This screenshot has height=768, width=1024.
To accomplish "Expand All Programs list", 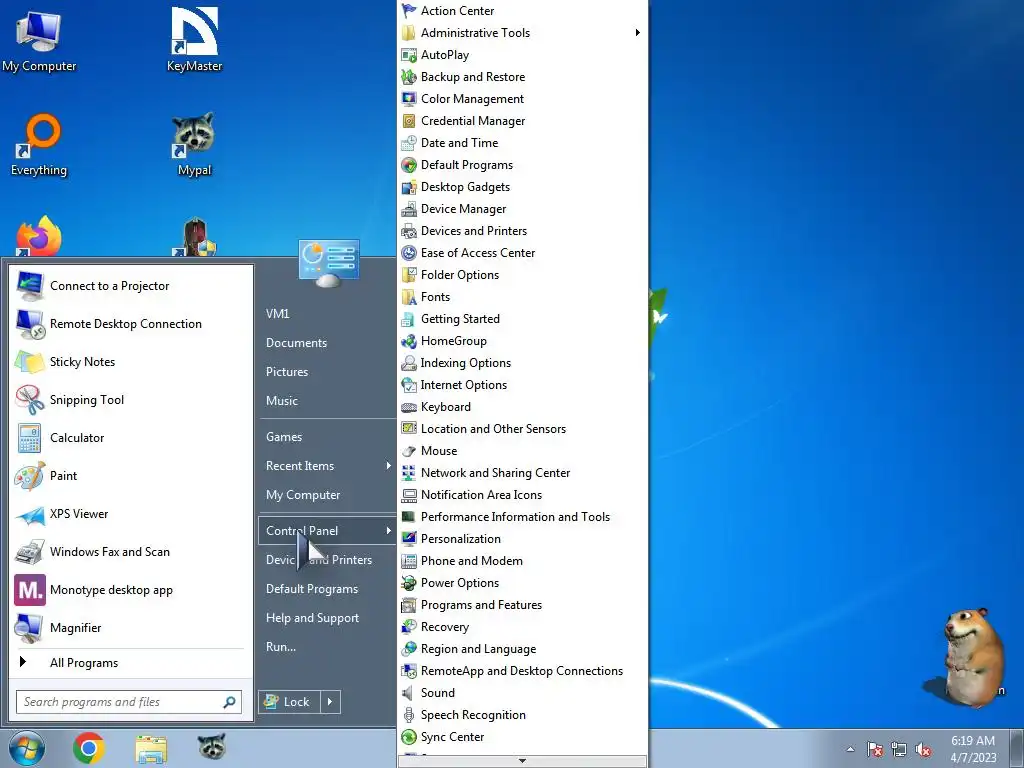I will click(x=131, y=663).
